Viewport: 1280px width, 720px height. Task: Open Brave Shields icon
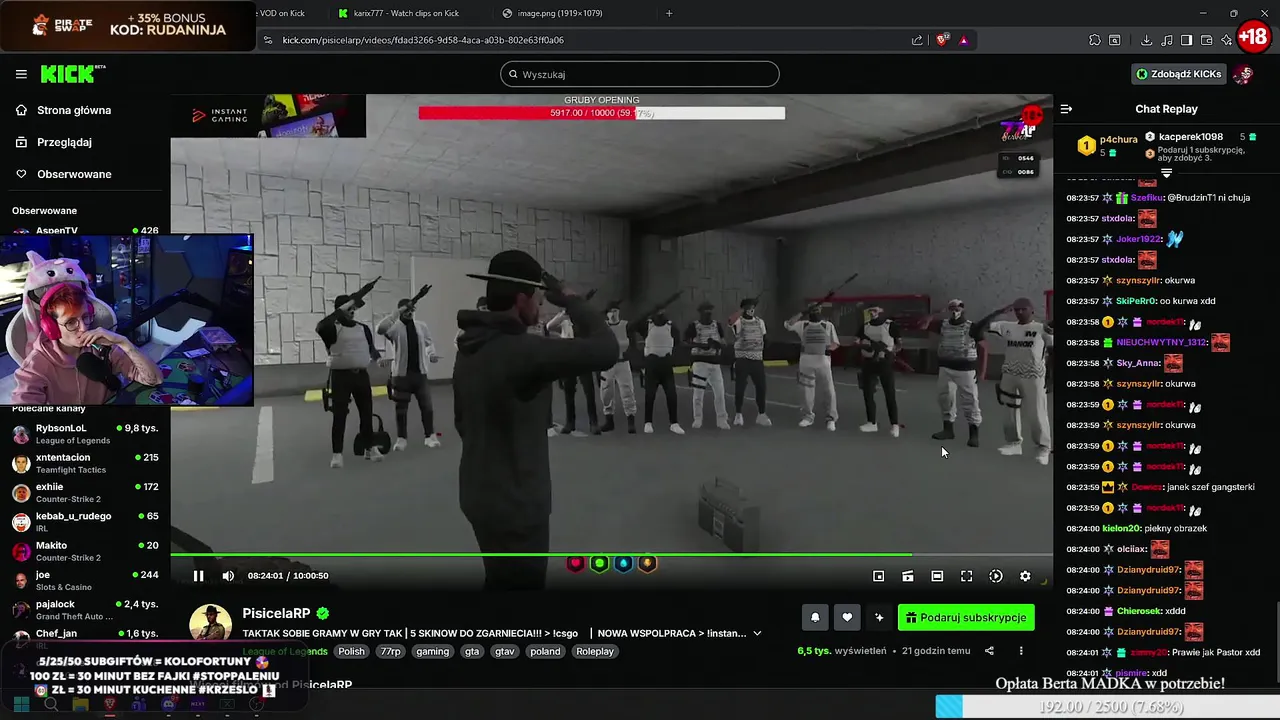[x=942, y=40]
